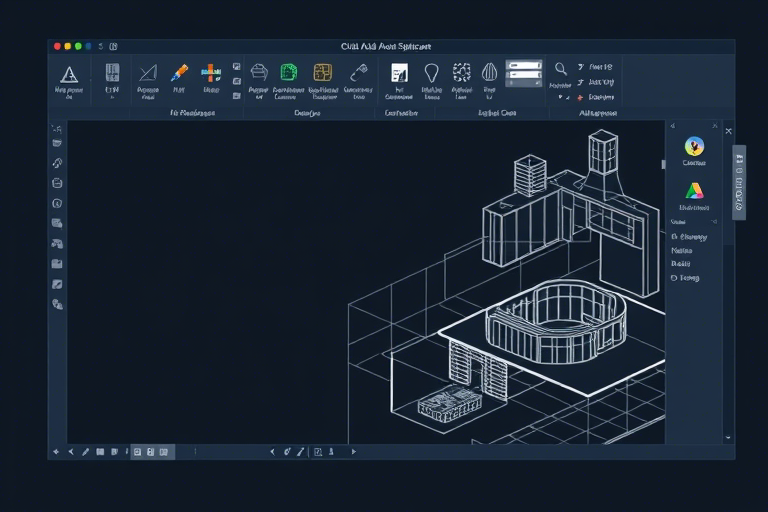Click the blue dot in title bar
Screen dimensions: 768x512
point(89,46)
